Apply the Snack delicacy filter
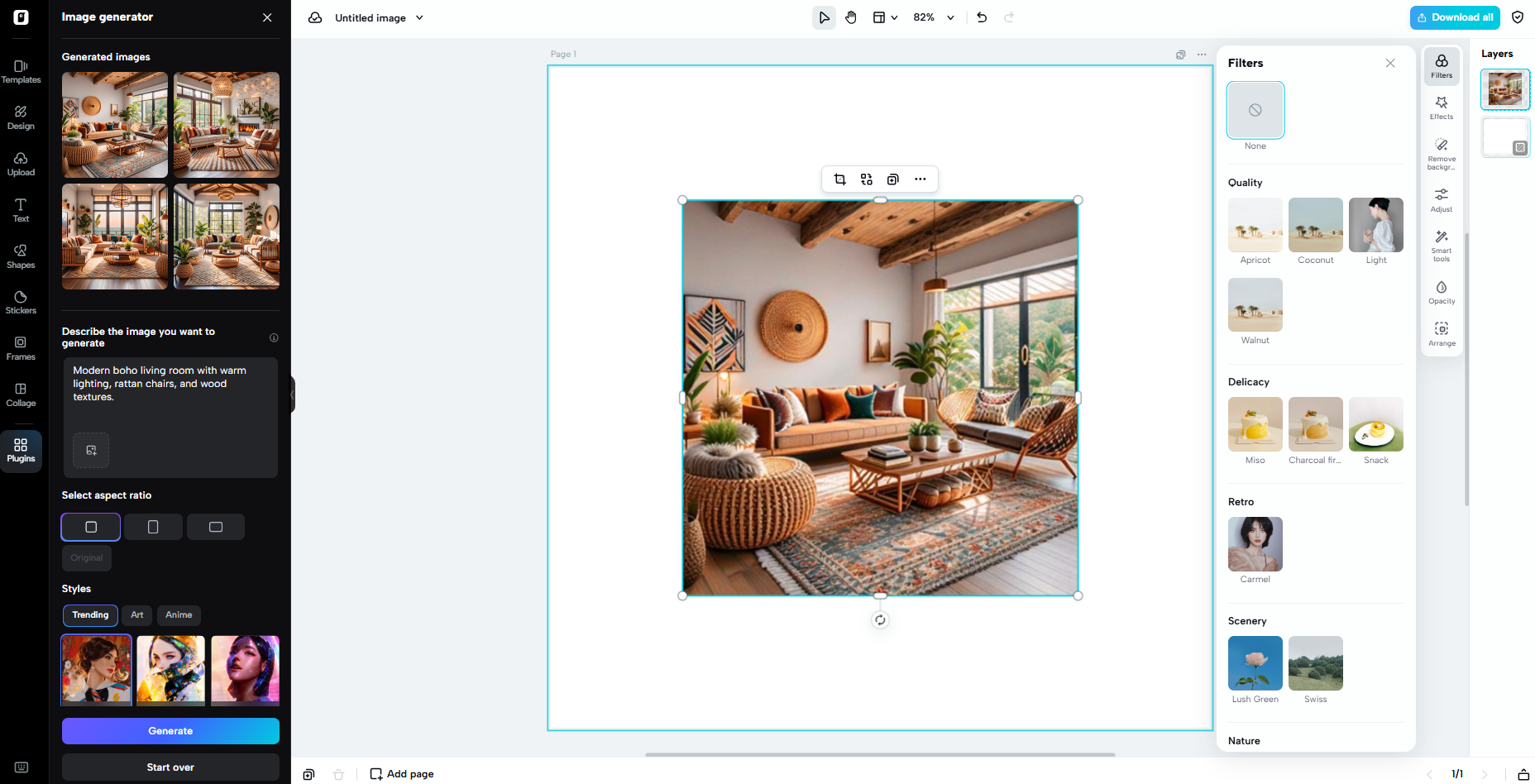 pyautogui.click(x=1376, y=424)
